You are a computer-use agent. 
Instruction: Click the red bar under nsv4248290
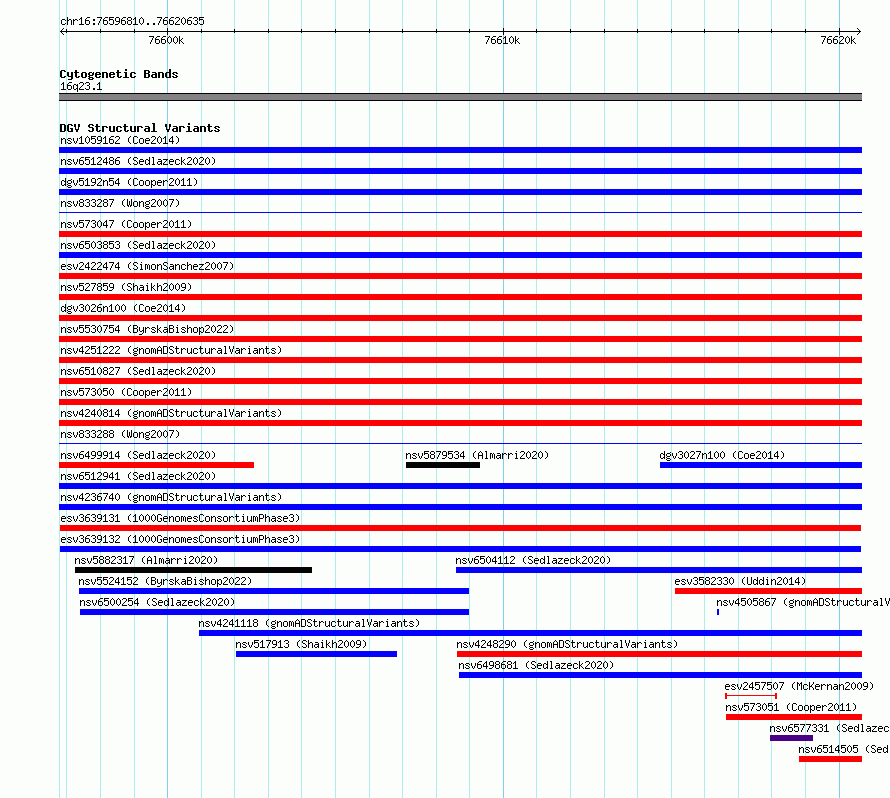(660, 654)
